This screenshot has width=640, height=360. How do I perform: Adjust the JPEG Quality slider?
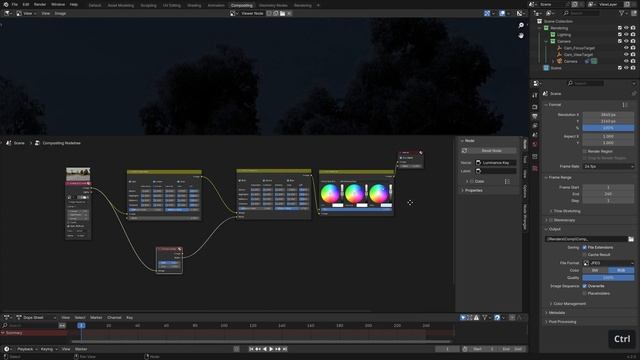[x=608, y=278]
